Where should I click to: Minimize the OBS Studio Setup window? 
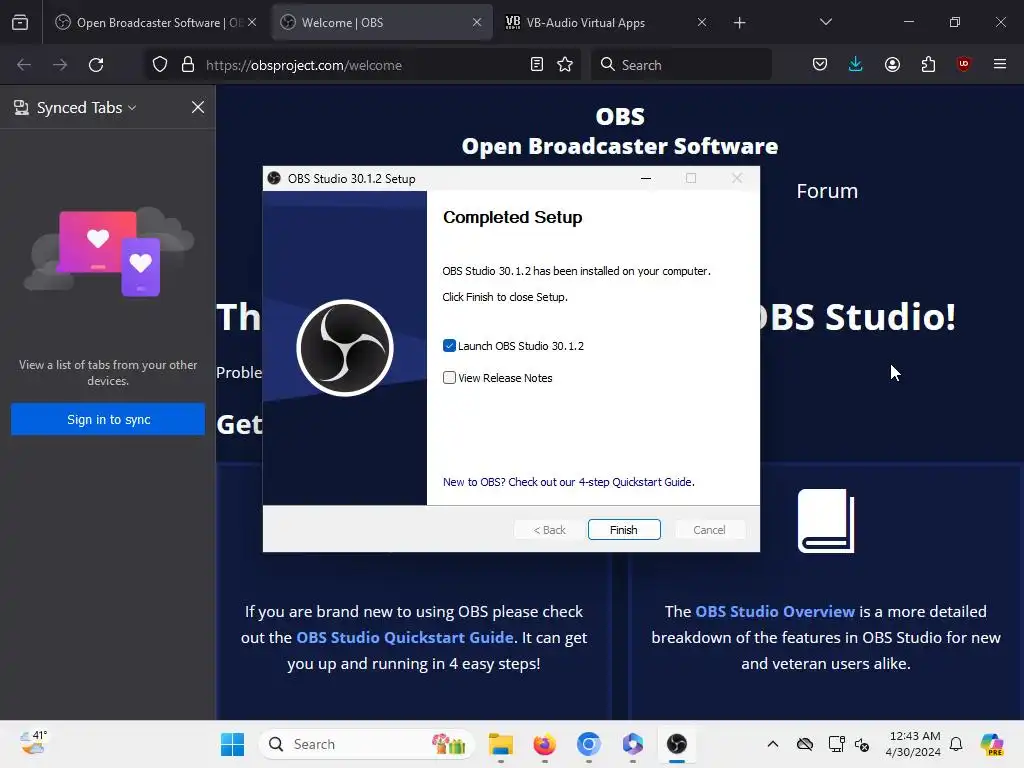click(646, 178)
